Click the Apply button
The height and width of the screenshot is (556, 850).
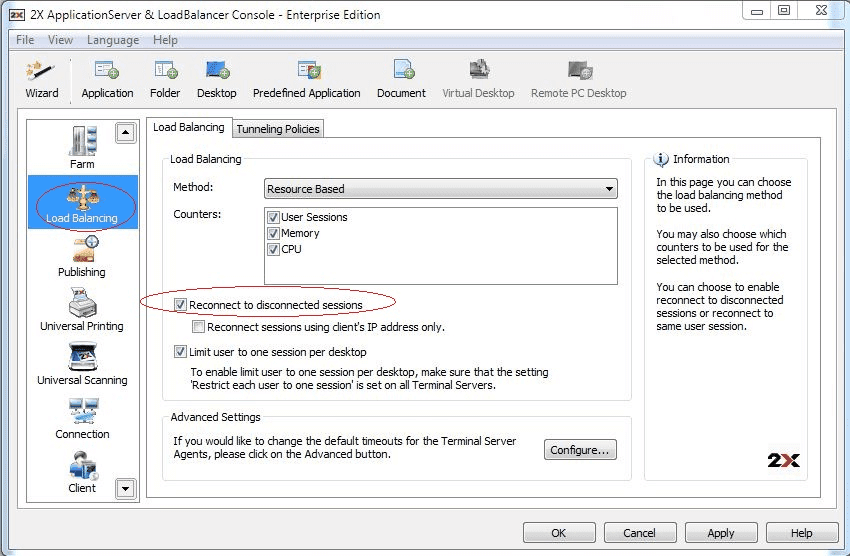tap(720, 533)
